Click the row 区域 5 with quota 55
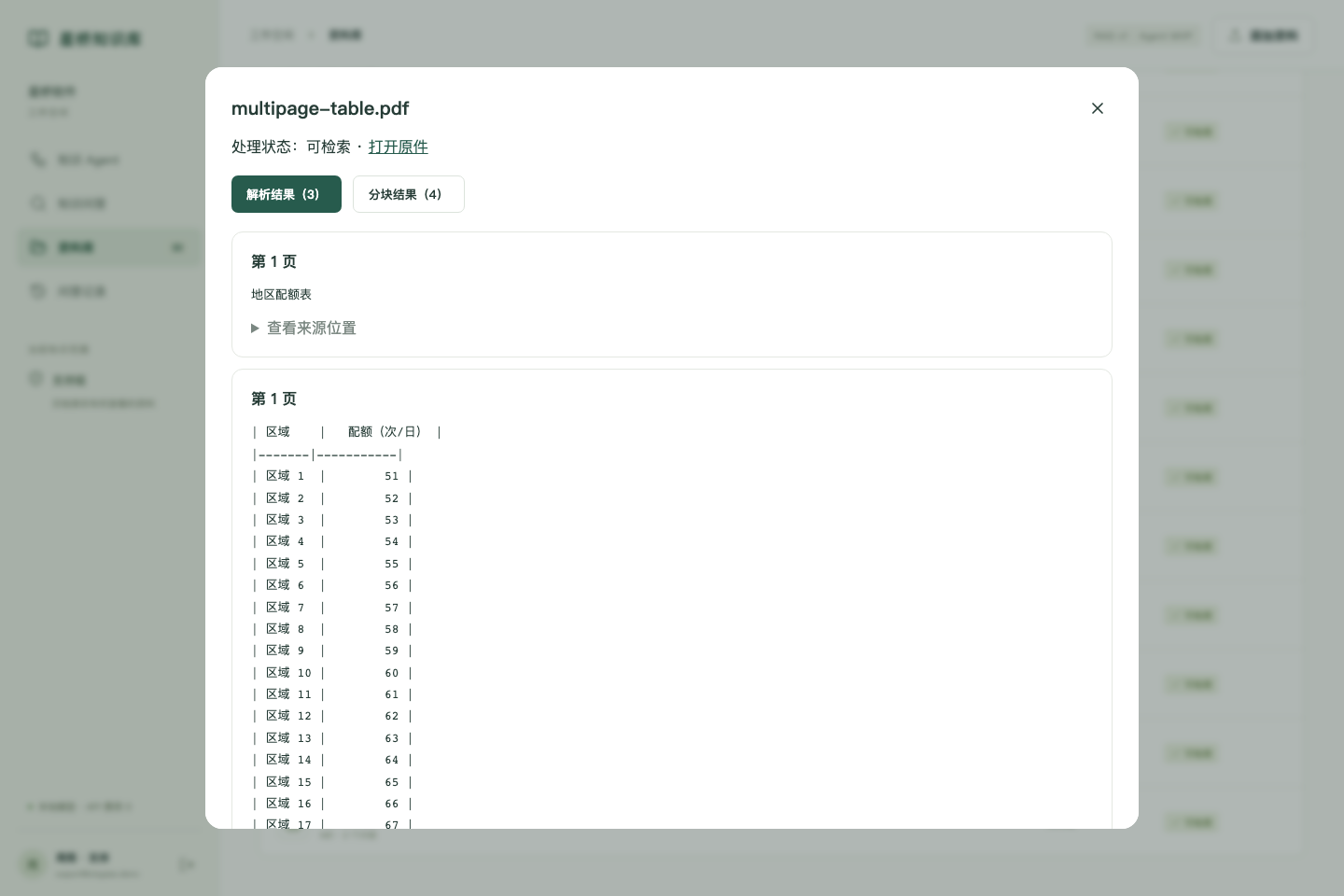The image size is (1344, 896). click(332, 564)
